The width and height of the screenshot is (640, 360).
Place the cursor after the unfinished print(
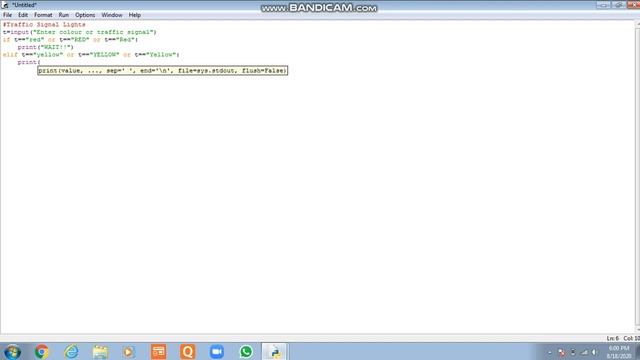[40, 62]
